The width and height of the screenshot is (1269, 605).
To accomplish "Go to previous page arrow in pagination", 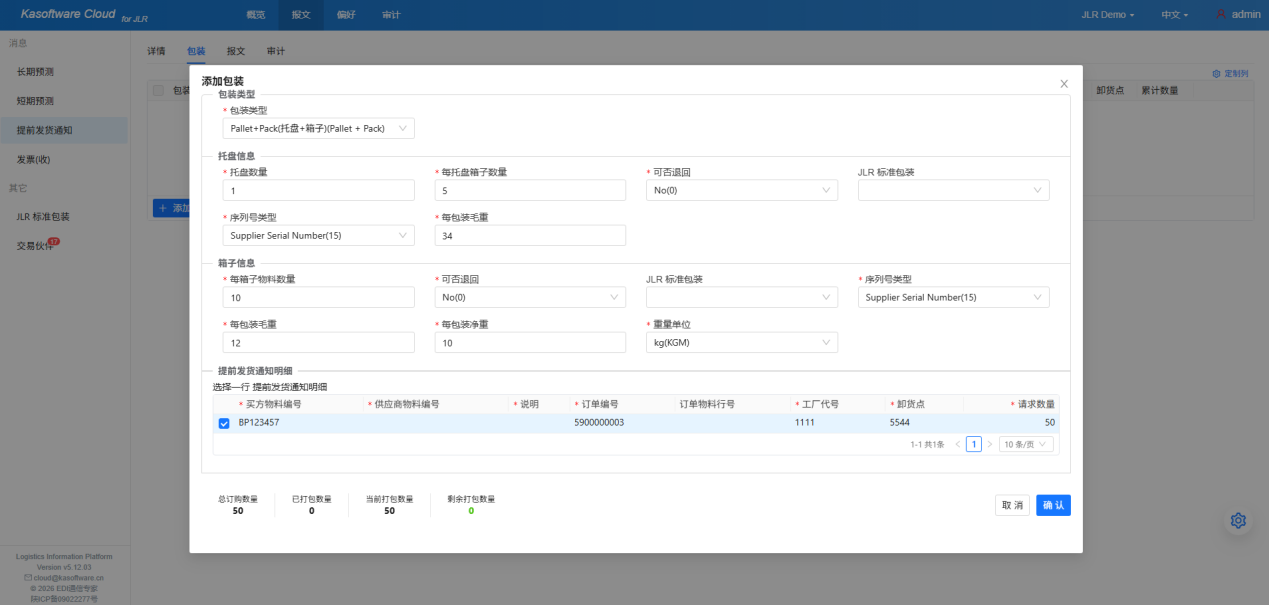I will tap(957, 444).
